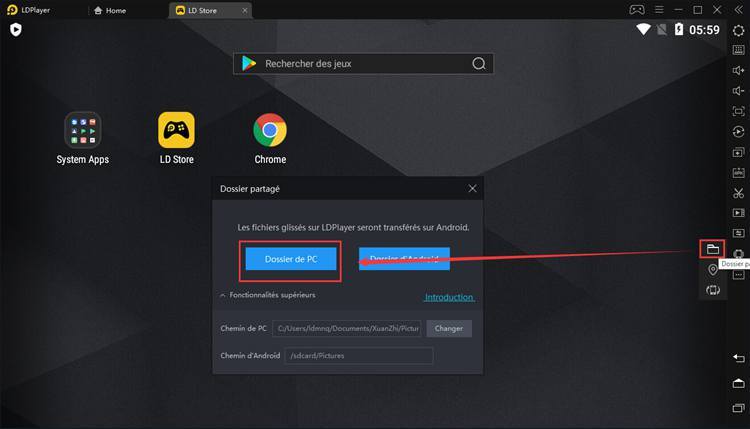Click the 05:59 clock
Screen dimensions: 750x429
click(704, 30)
